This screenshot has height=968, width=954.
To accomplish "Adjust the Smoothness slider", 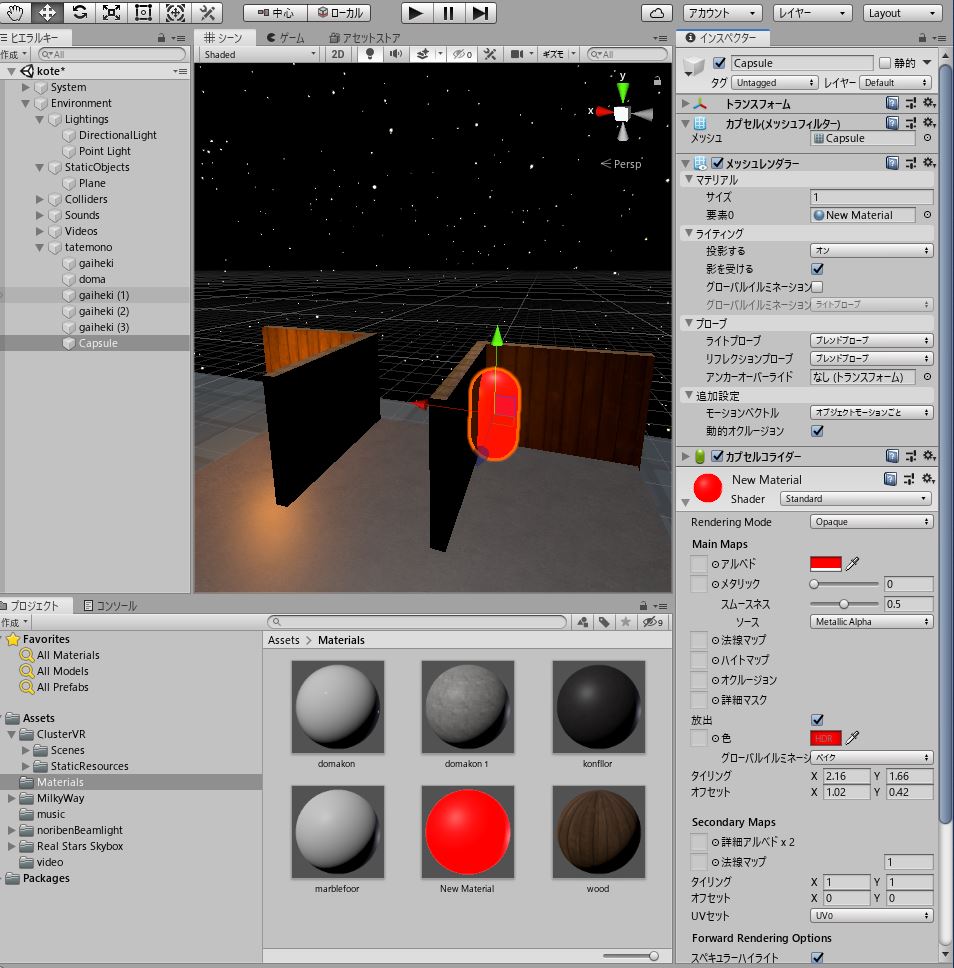I will tap(844, 604).
